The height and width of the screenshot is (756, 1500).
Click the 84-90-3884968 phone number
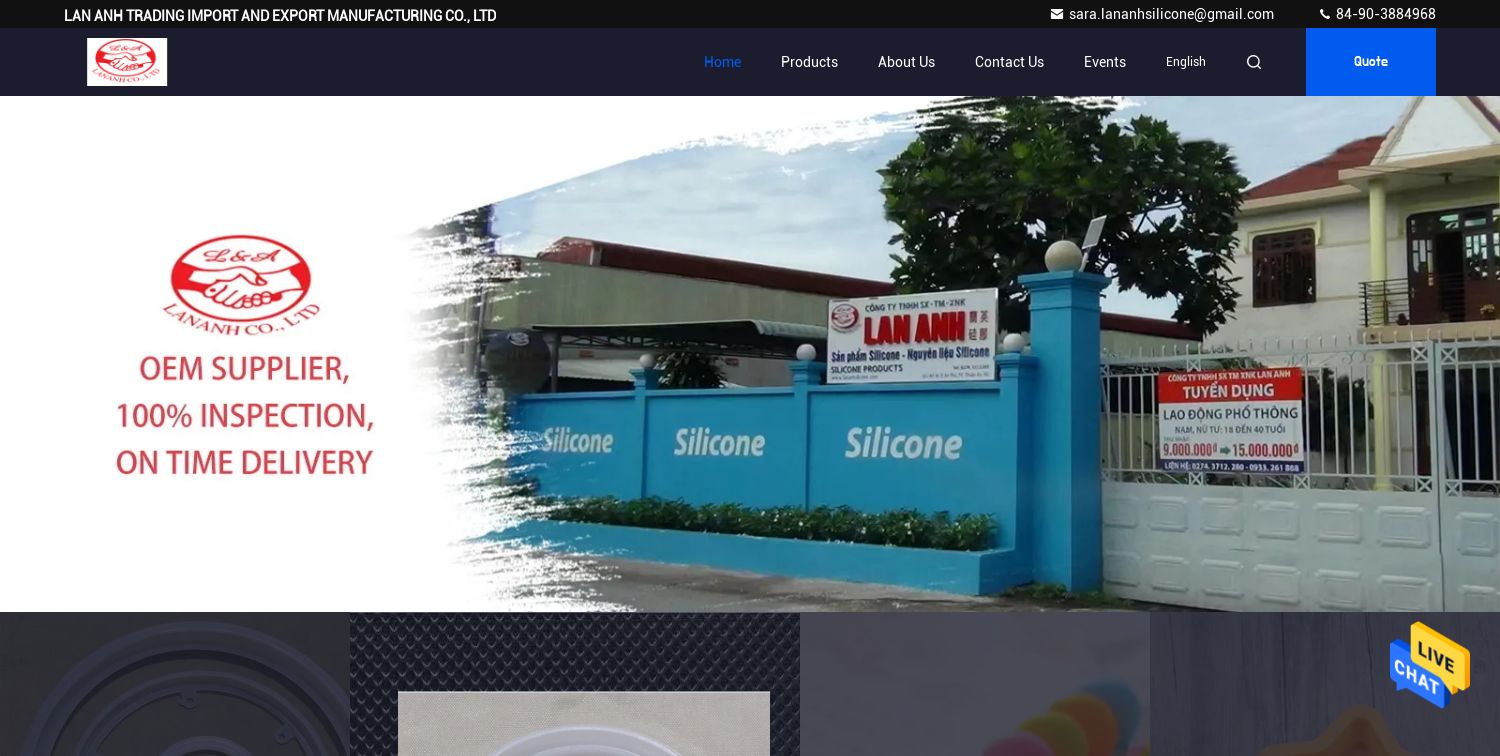point(1386,14)
